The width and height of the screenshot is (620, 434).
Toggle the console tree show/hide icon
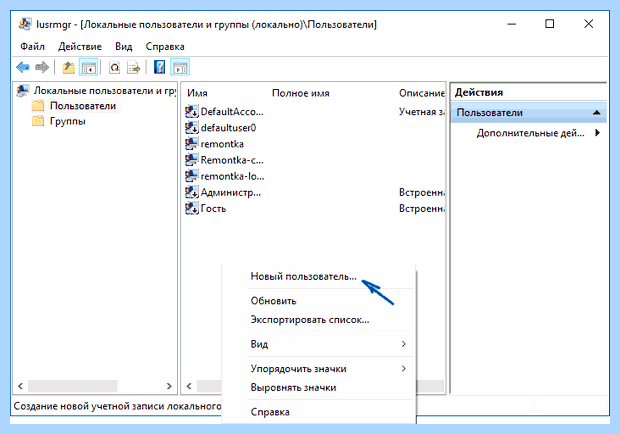pos(89,68)
